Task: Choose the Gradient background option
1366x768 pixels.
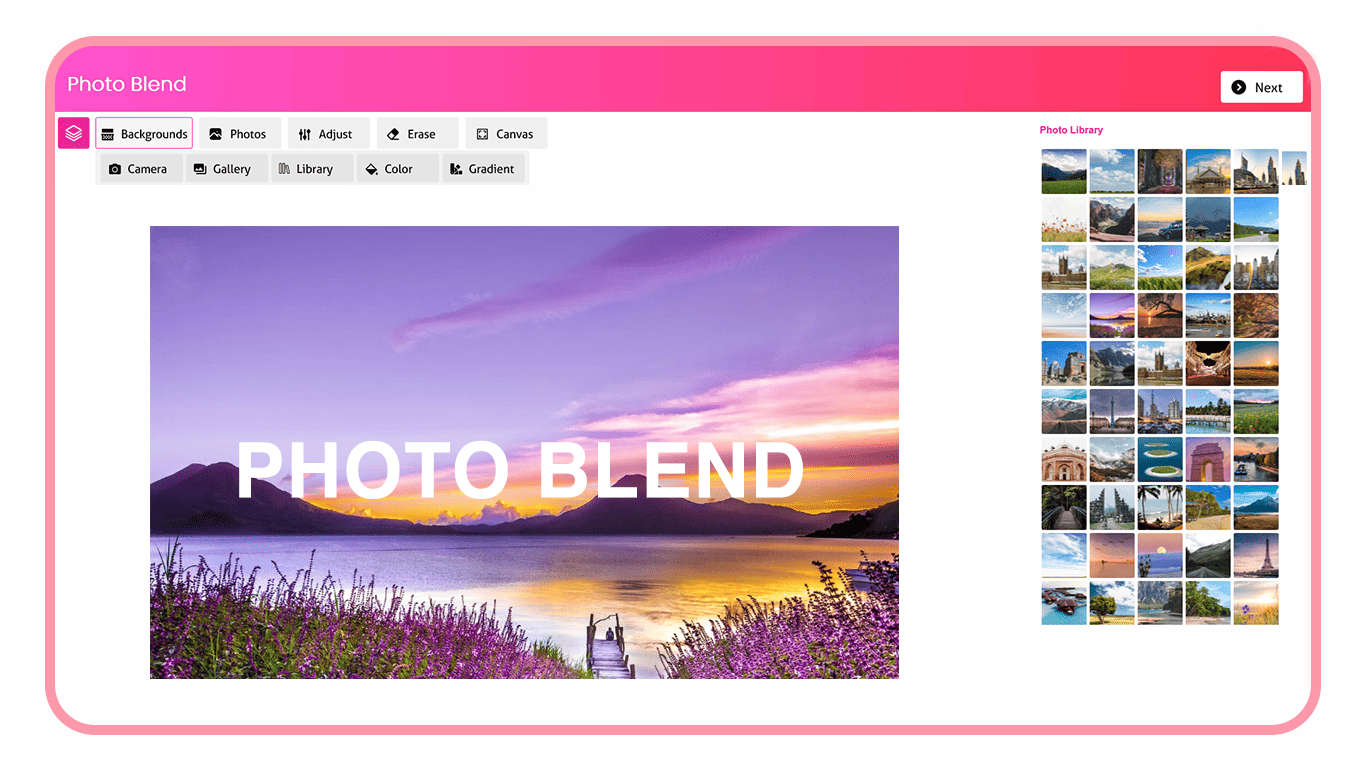Action: (483, 169)
